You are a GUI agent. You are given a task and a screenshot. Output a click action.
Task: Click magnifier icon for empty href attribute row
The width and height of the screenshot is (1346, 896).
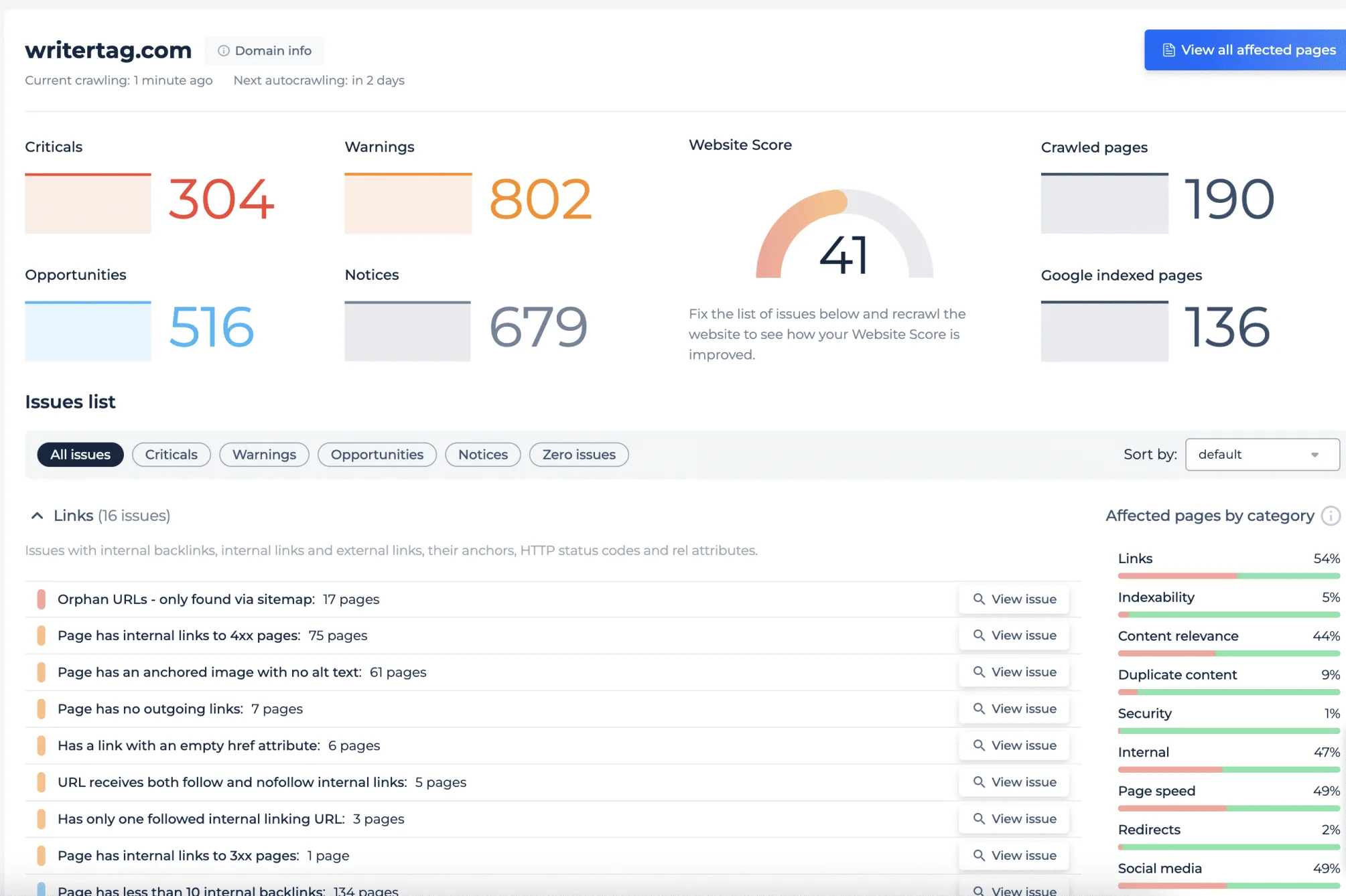[979, 745]
